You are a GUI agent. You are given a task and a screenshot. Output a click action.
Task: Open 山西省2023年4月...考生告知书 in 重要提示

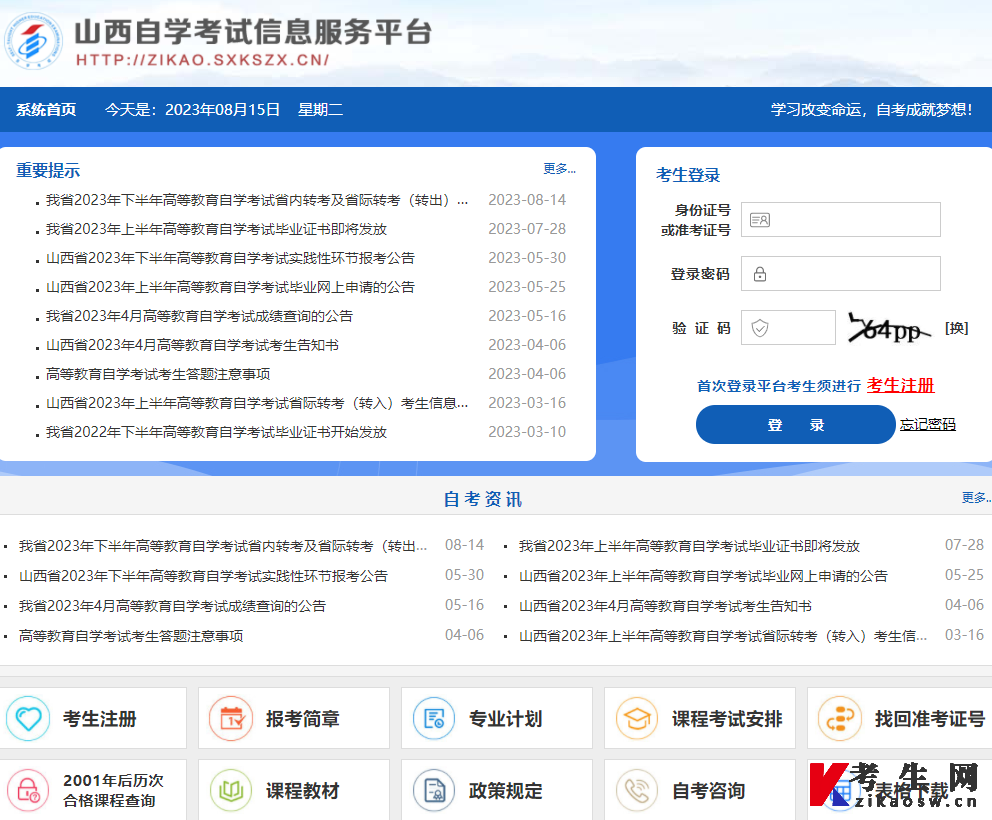click(192, 345)
